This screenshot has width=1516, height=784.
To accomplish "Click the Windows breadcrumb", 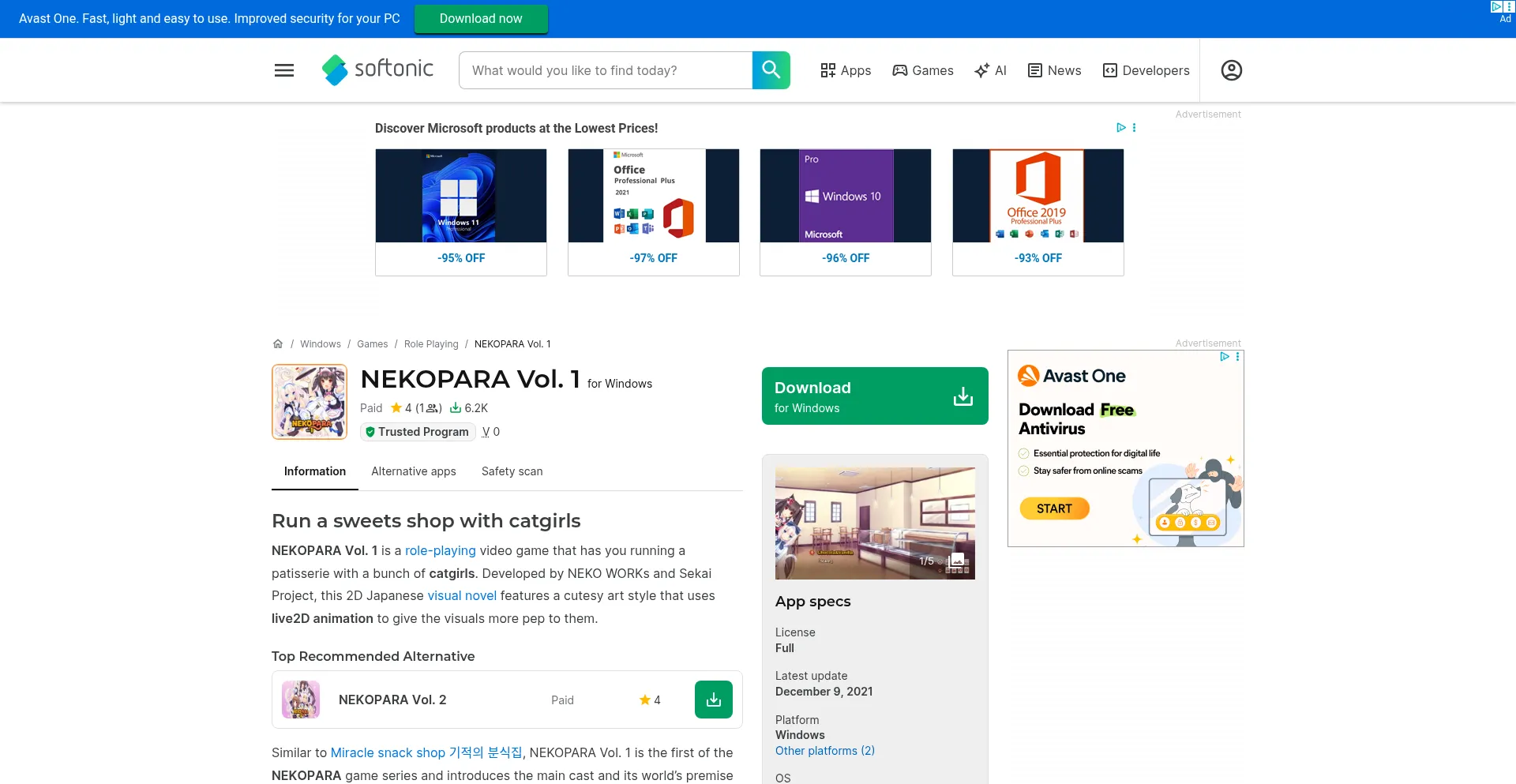I will point(321,344).
